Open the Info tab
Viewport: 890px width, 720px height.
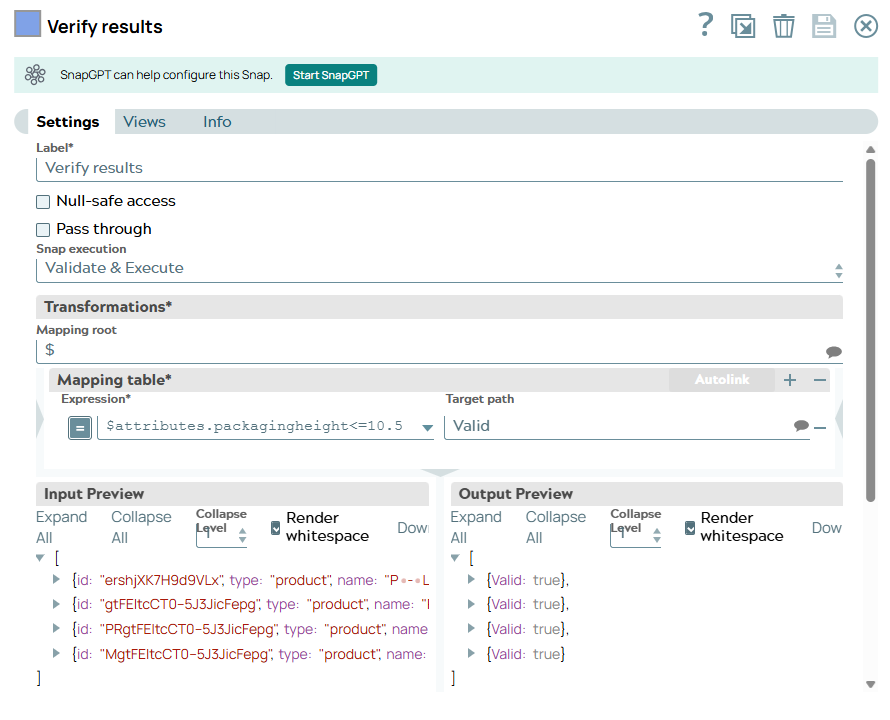click(217, 121)
